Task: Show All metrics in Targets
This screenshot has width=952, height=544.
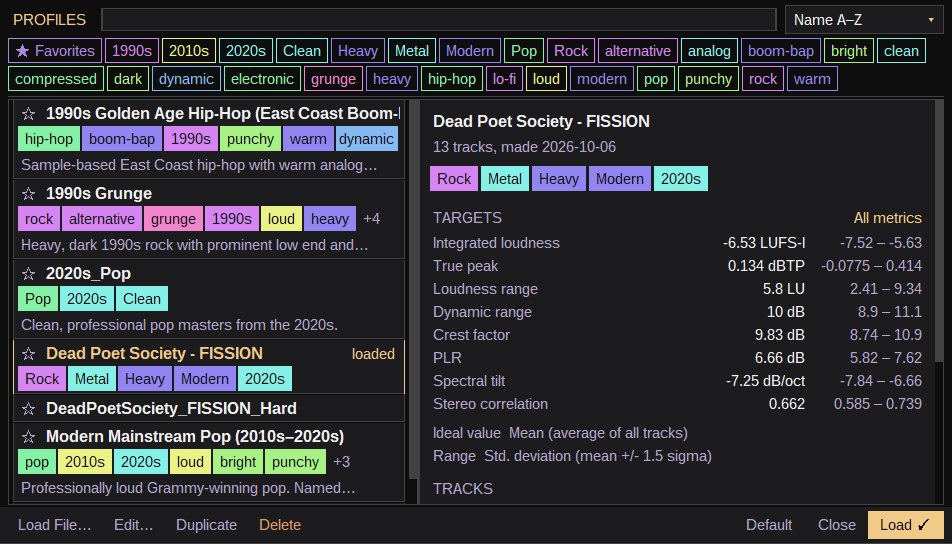Action: pos(888,218)
